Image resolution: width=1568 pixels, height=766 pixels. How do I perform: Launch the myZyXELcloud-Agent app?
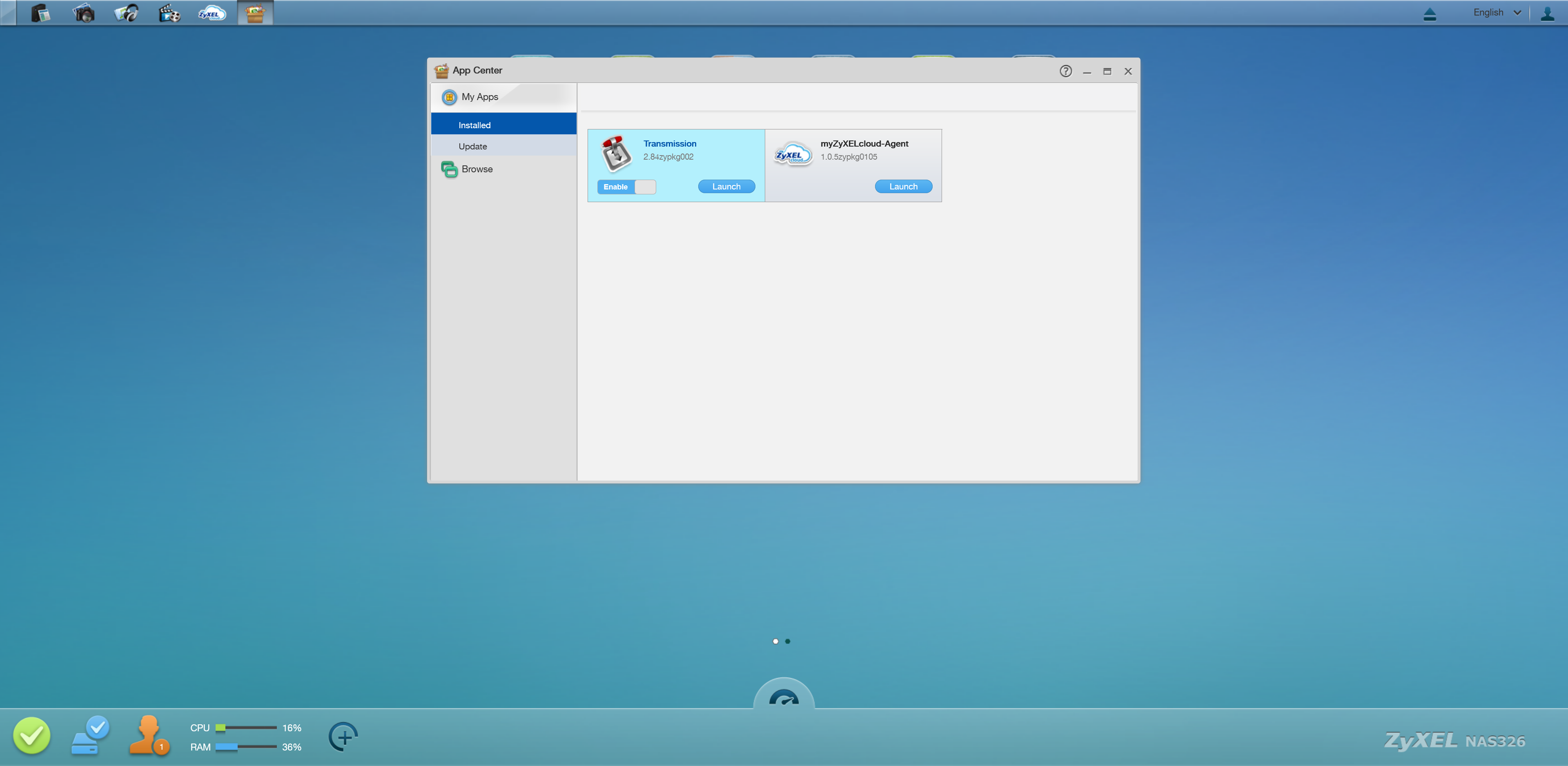(903, 186)
